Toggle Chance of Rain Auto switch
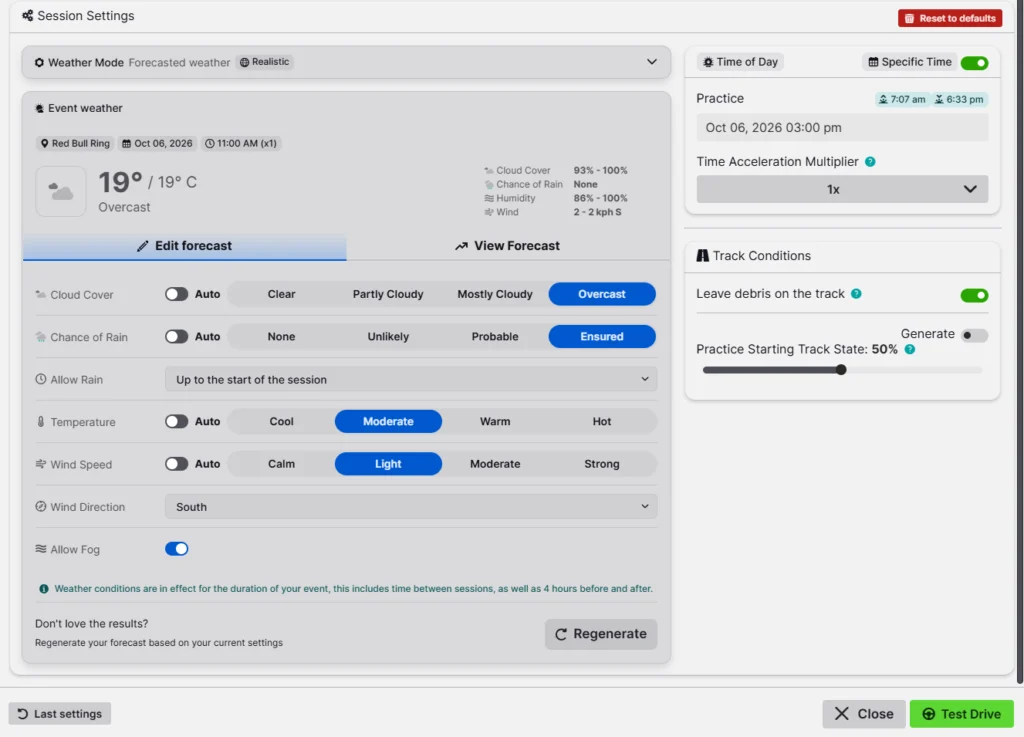 [x=176, y=337]
